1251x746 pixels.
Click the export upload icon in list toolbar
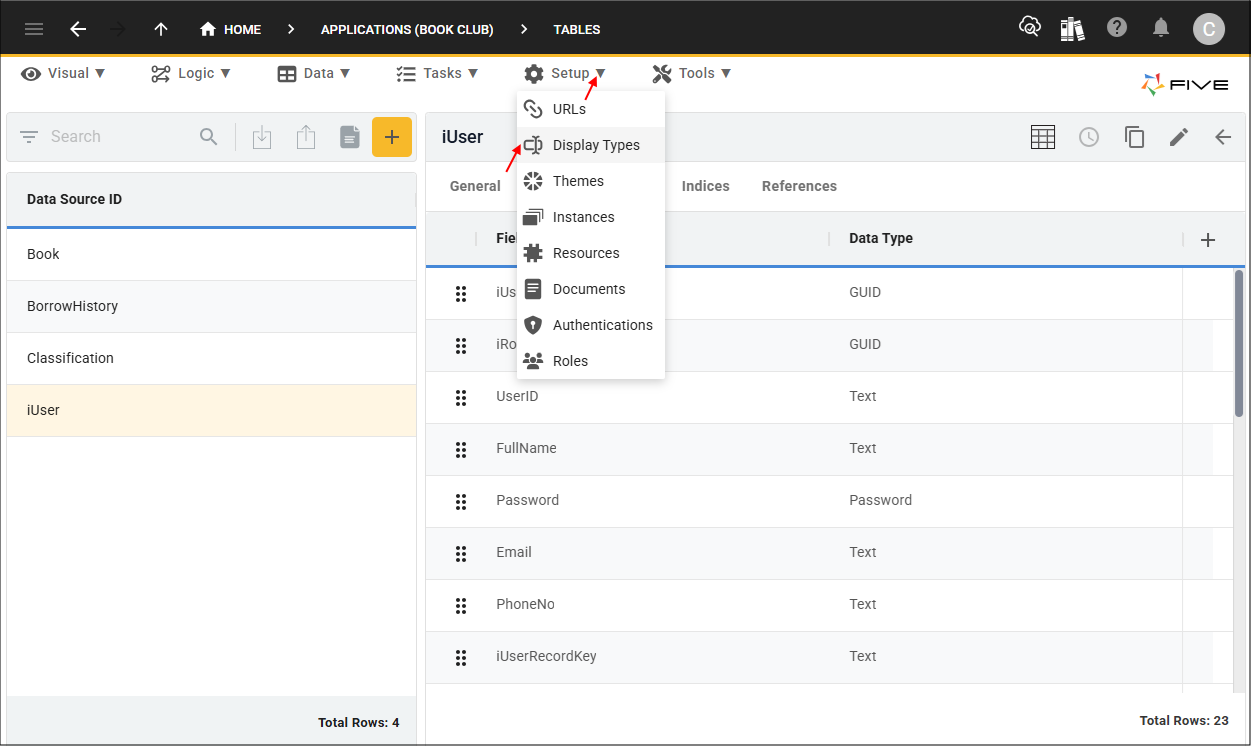(x=306, y=137)
